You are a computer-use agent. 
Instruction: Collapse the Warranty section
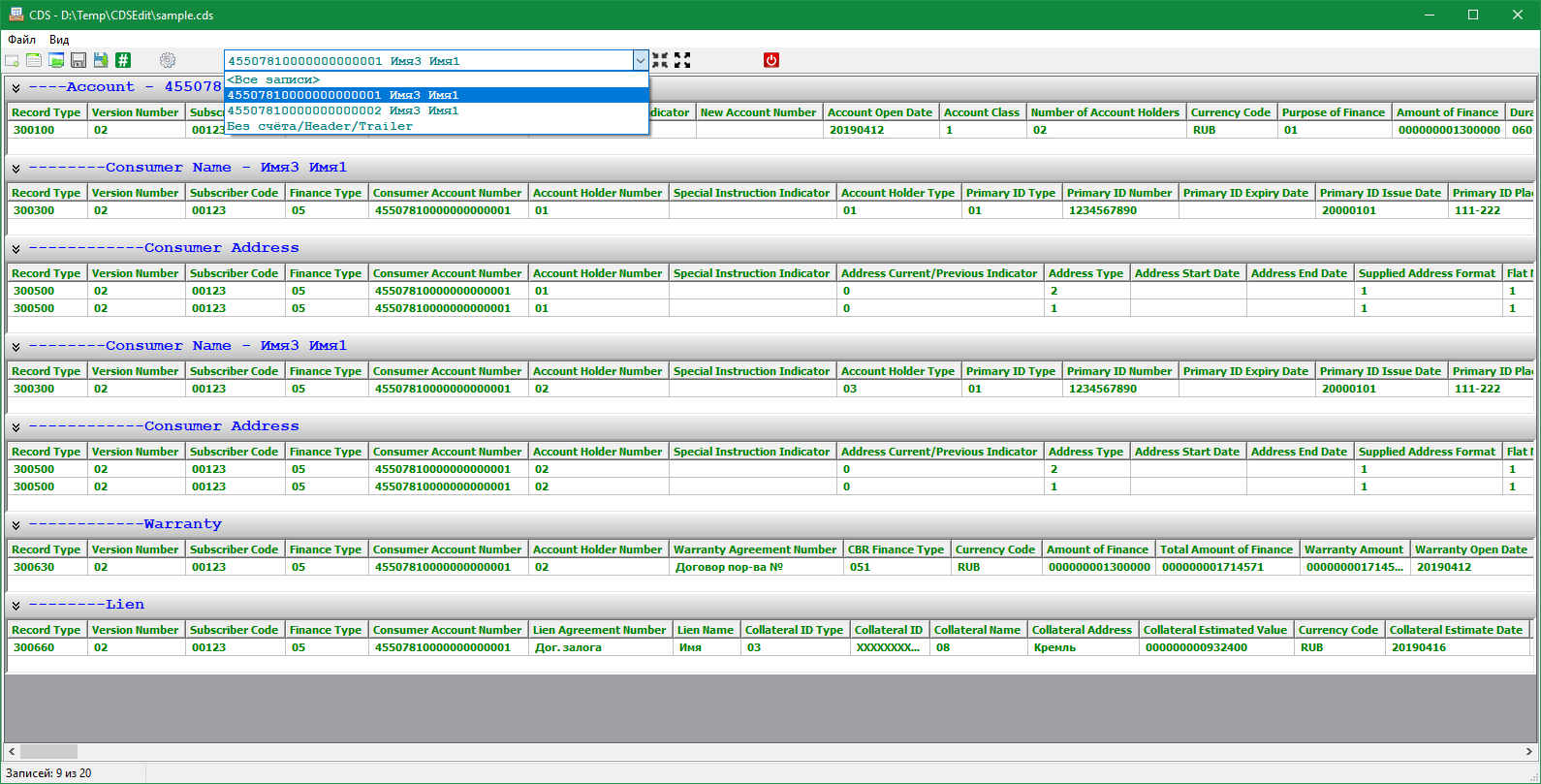16,524
